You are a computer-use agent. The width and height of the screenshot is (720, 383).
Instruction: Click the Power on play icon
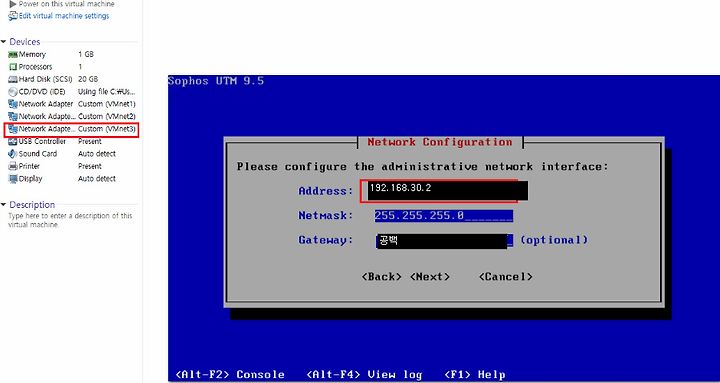(x=13, y=4)
